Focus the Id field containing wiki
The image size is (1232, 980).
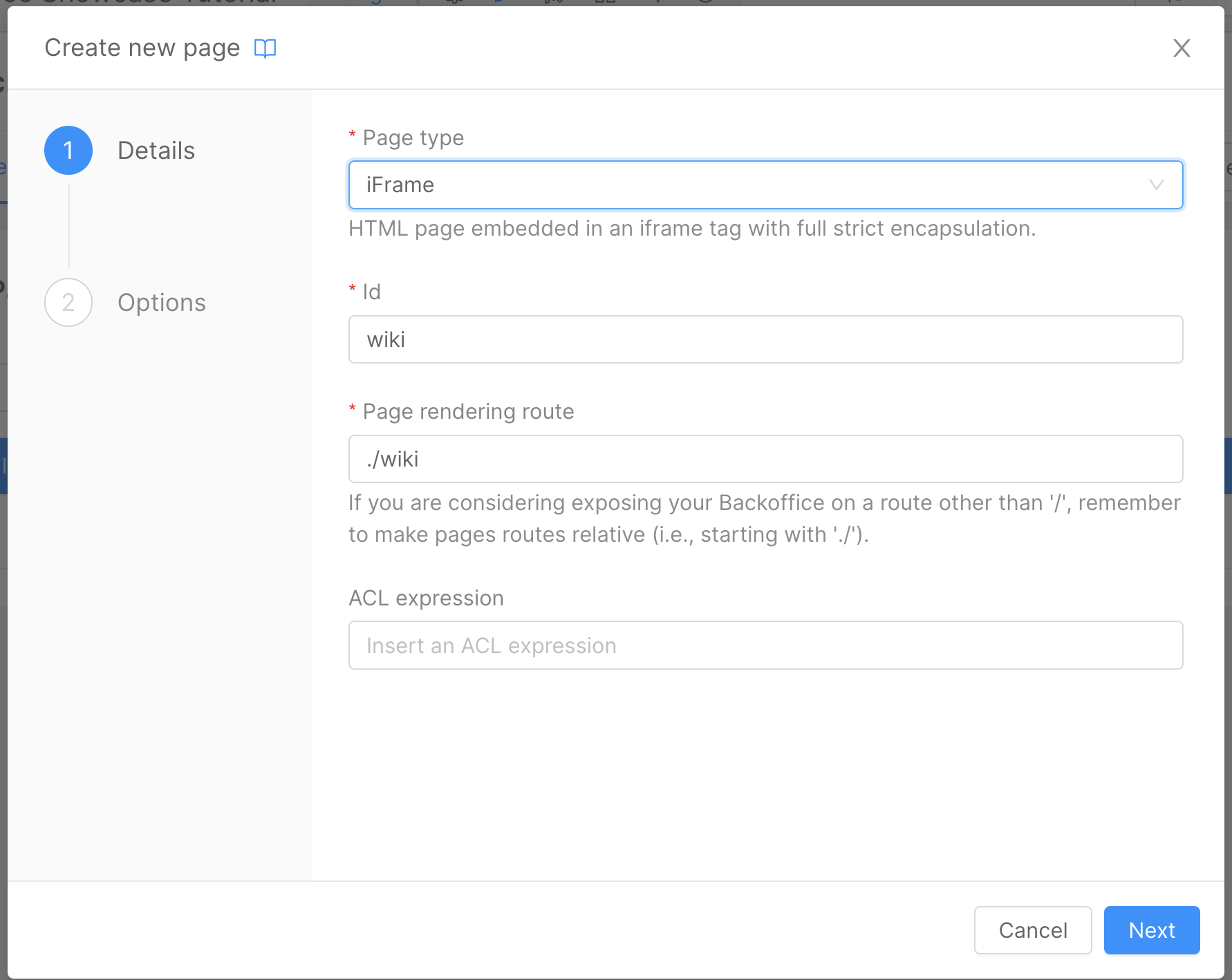click(765, 339)
